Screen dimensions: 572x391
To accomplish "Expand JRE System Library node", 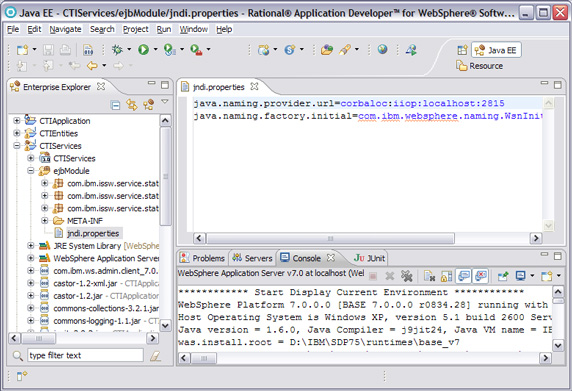I will coord(31,245).
